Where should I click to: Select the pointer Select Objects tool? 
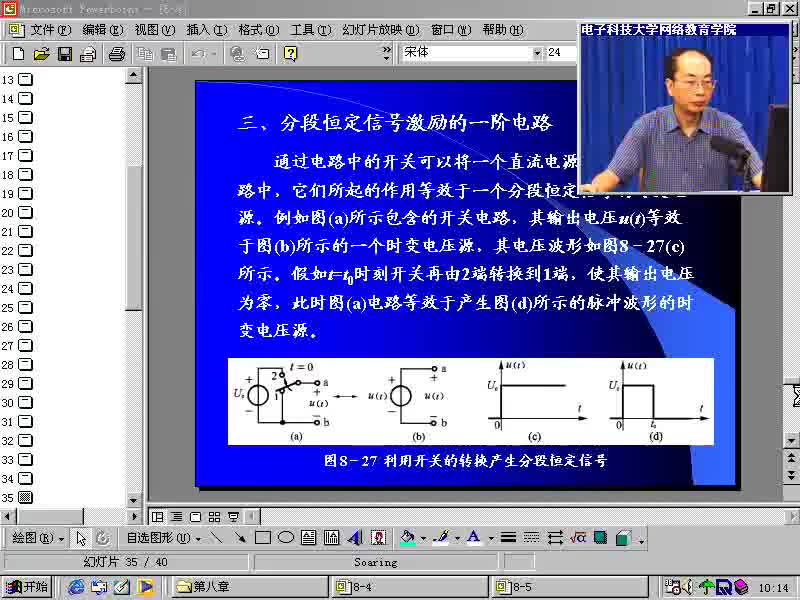pyautogui.click(x=81, y=538)
